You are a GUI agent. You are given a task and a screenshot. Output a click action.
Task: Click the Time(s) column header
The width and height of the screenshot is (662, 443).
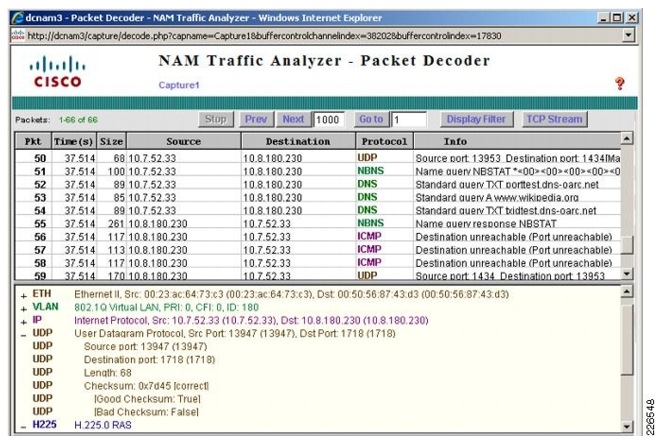point(73,141)
